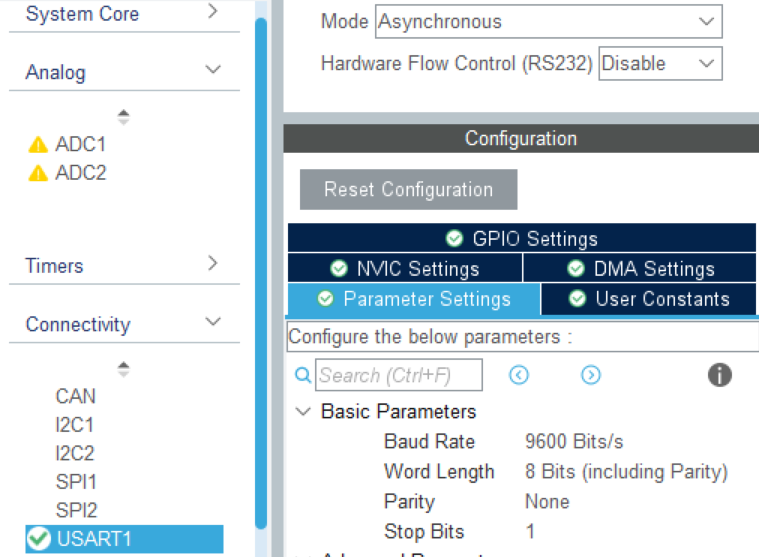The width and height of the screenshot is (759, 557).
Task: Click the parameter search field
Action: tap(399, 376)
